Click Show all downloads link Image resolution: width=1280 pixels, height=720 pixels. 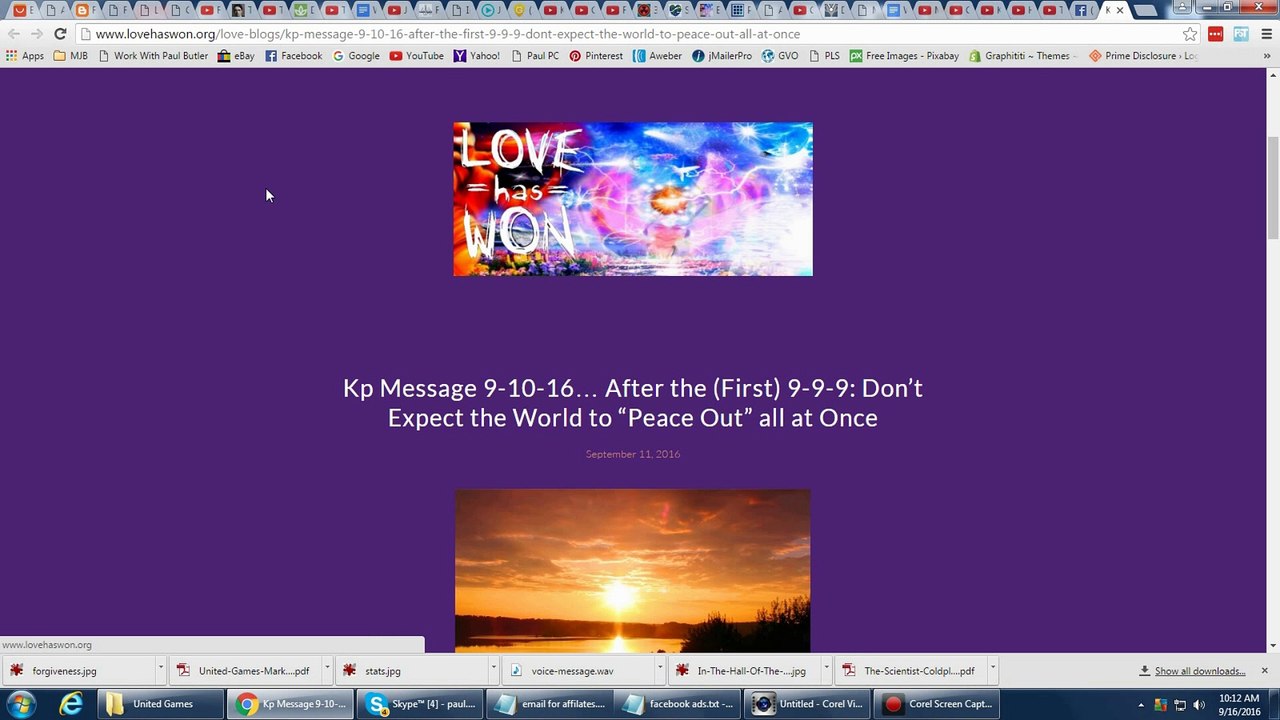click(1199, 671)
